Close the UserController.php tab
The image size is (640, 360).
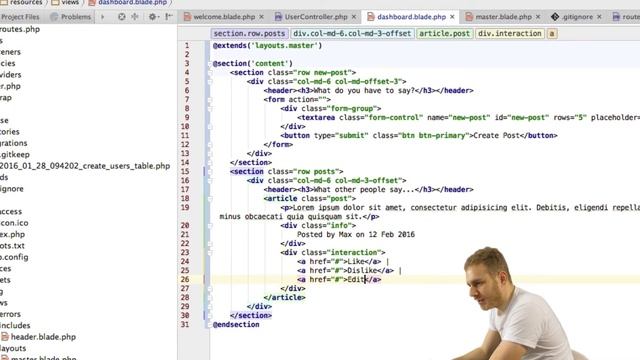click(x=354, y=17)
